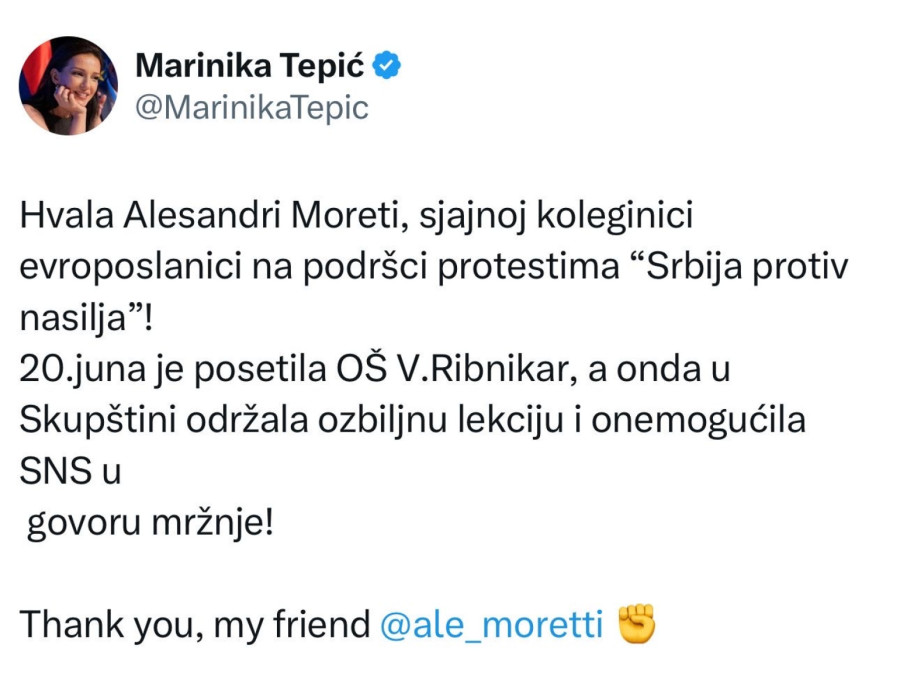
Task: Click the text "SNS u"
Action: [70, 472]
